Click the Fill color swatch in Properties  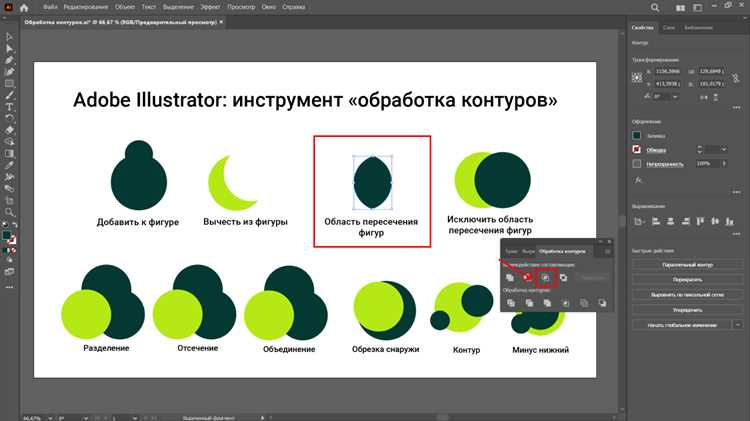(637, 136)
